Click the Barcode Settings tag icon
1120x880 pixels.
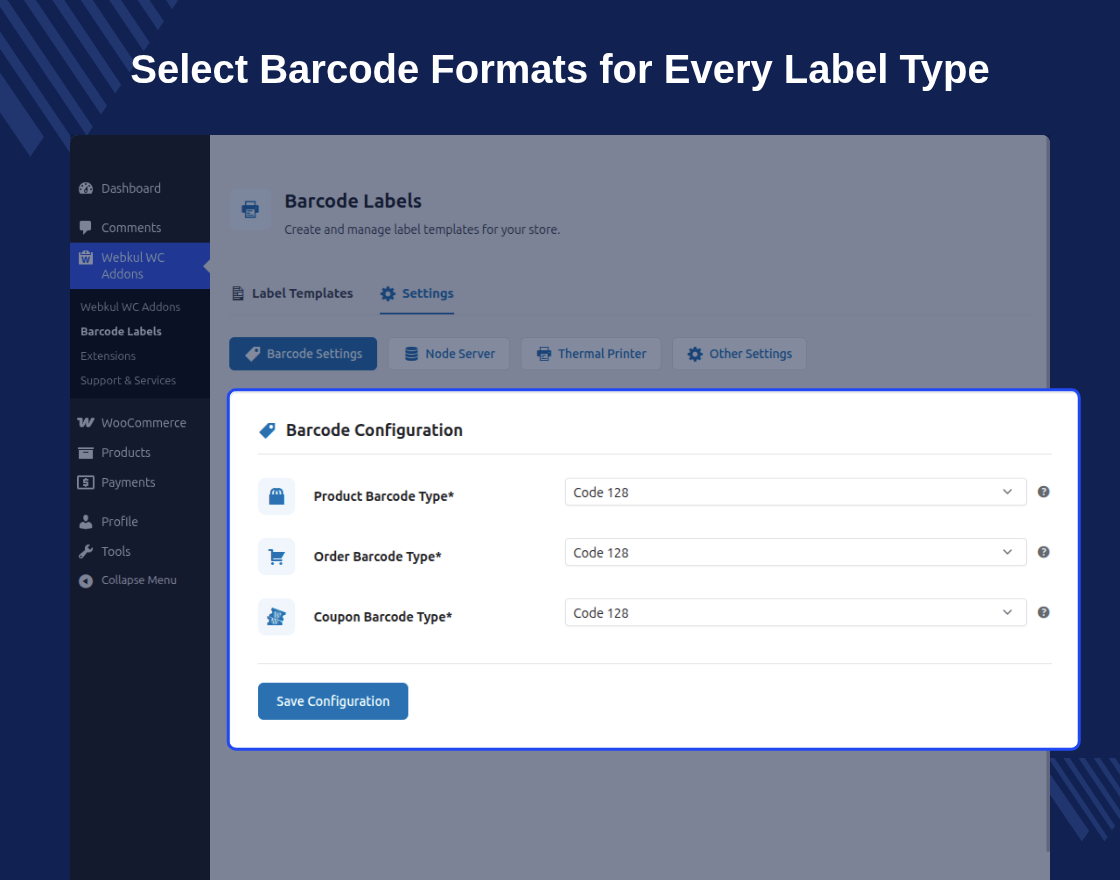click(253, 354)
